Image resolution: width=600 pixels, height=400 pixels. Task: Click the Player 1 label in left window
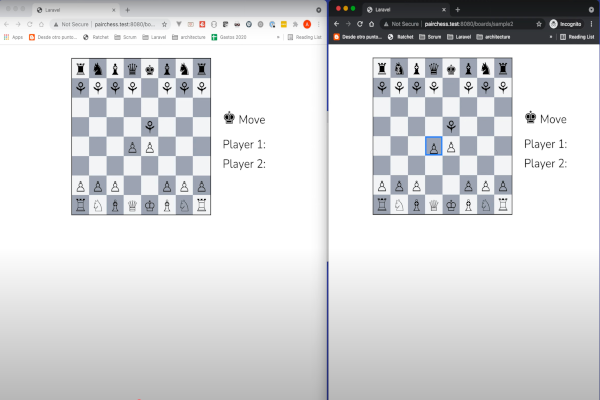[x=244, y=144]
